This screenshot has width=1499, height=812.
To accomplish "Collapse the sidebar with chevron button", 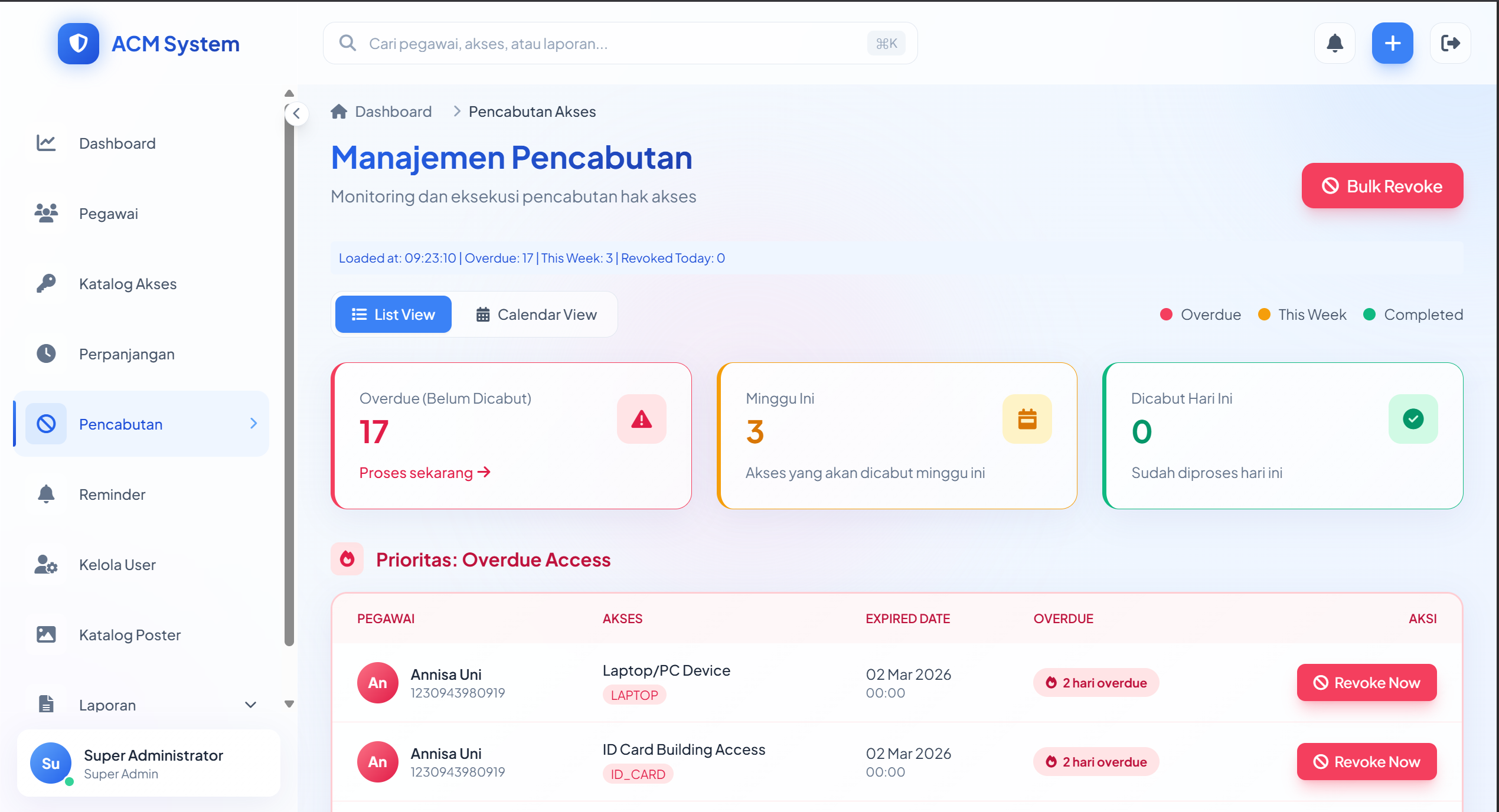I will 296,113.
